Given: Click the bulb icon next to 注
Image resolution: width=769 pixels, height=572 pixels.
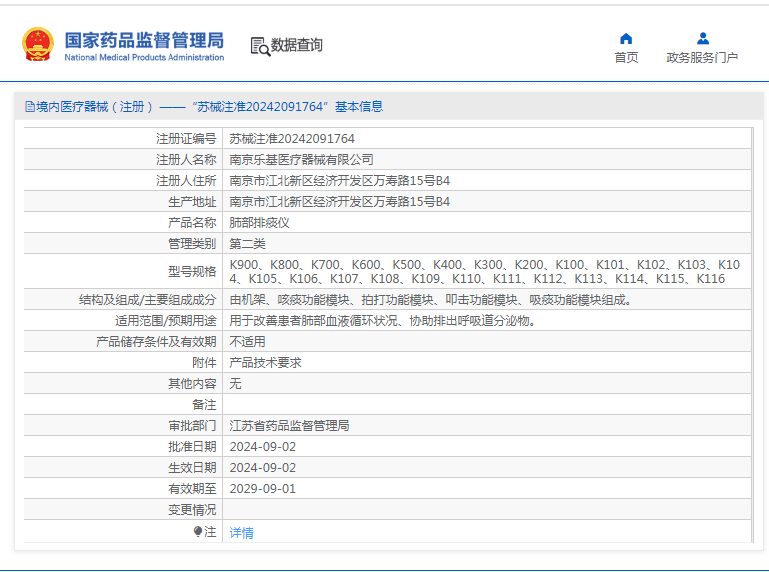Looking at the screenshot, I should (x=198, y=531).
